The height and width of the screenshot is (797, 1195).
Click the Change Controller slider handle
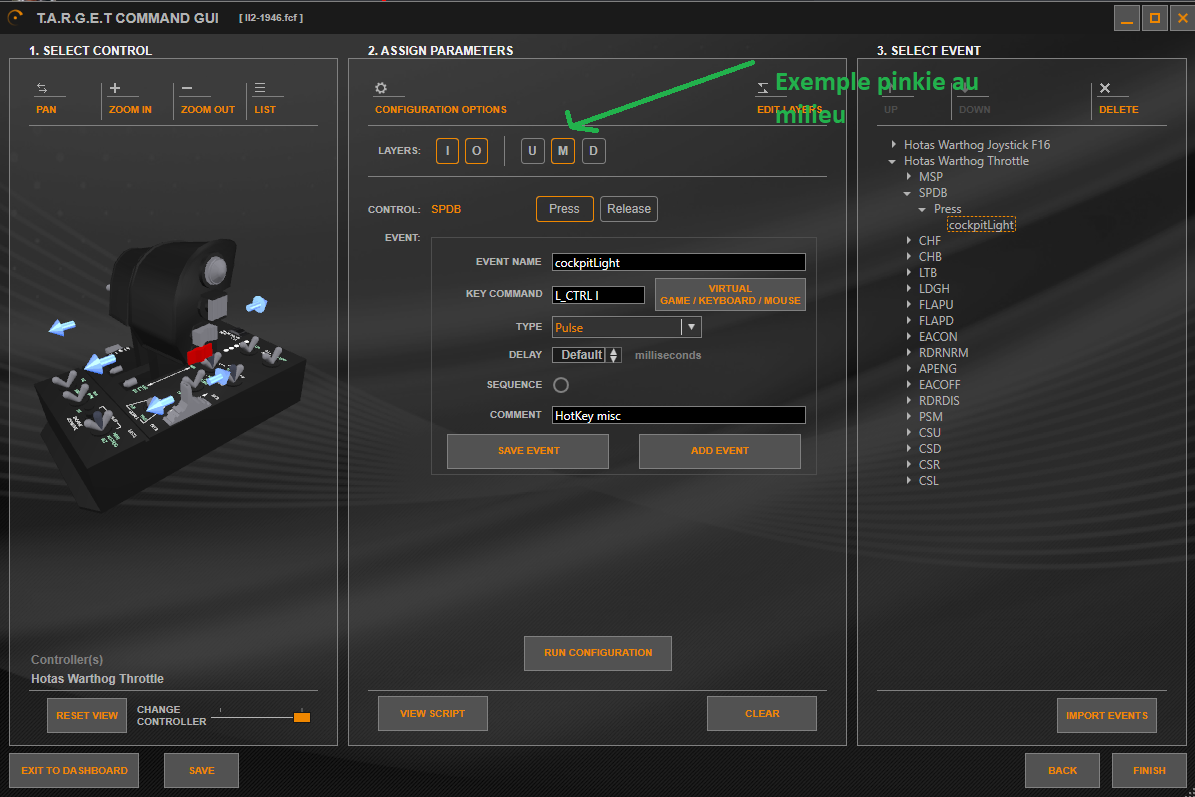pyautogui.click(x=302, y=716)
